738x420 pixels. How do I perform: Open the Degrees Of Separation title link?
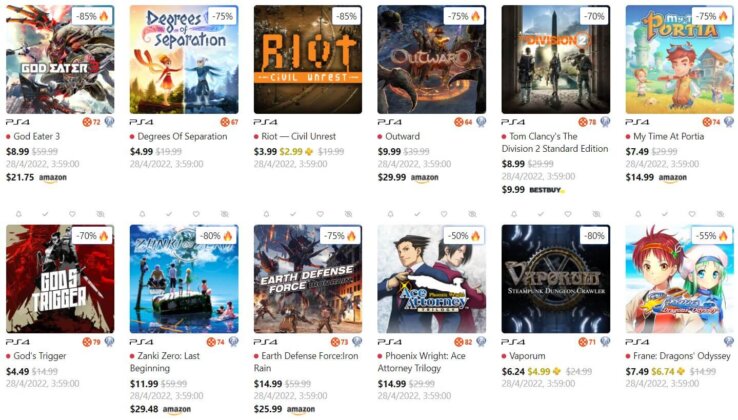tap(182, 137)
